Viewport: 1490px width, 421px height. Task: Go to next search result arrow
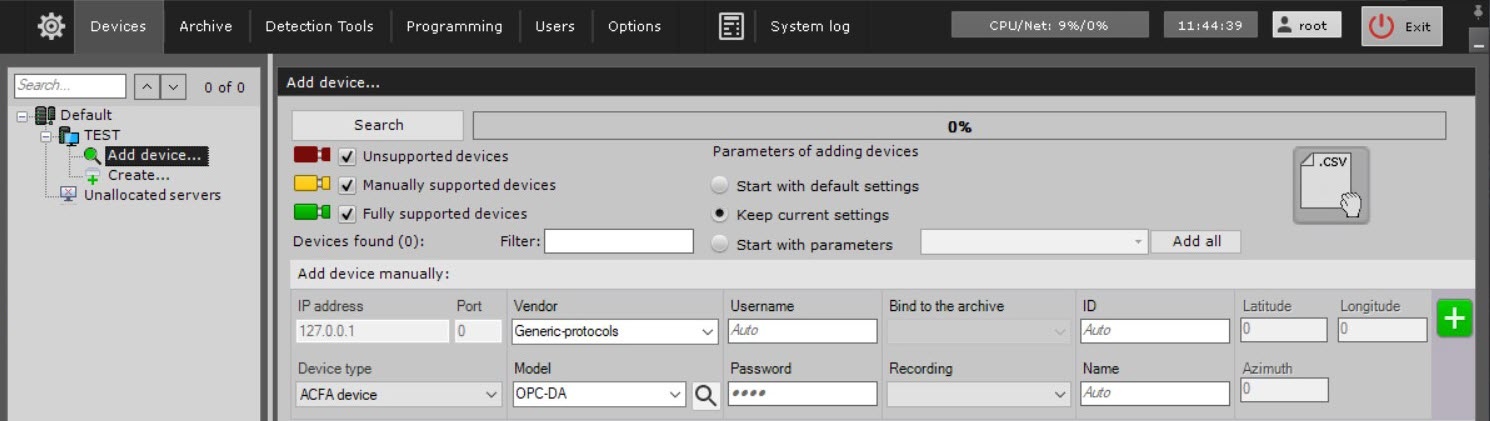pos(174,87)
